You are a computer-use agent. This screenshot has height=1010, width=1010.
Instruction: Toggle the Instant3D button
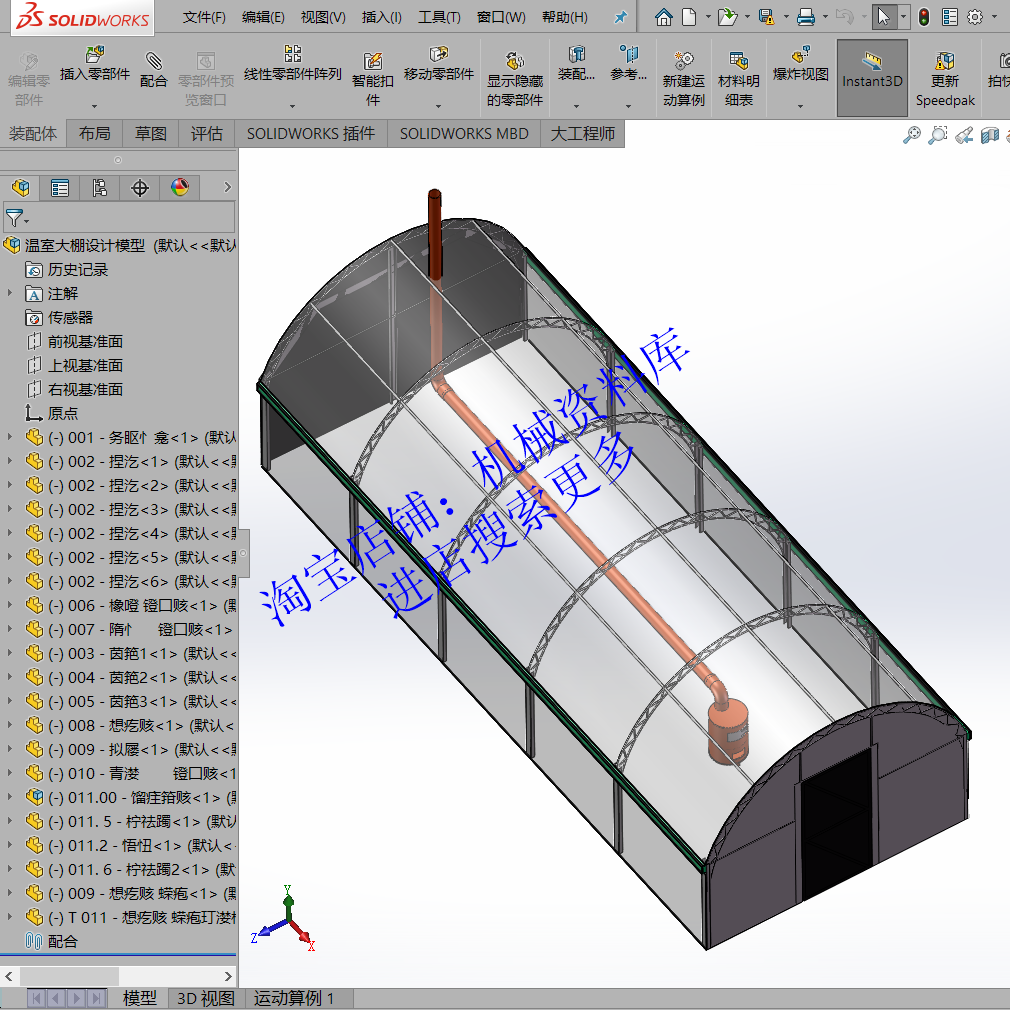point(872,78)
